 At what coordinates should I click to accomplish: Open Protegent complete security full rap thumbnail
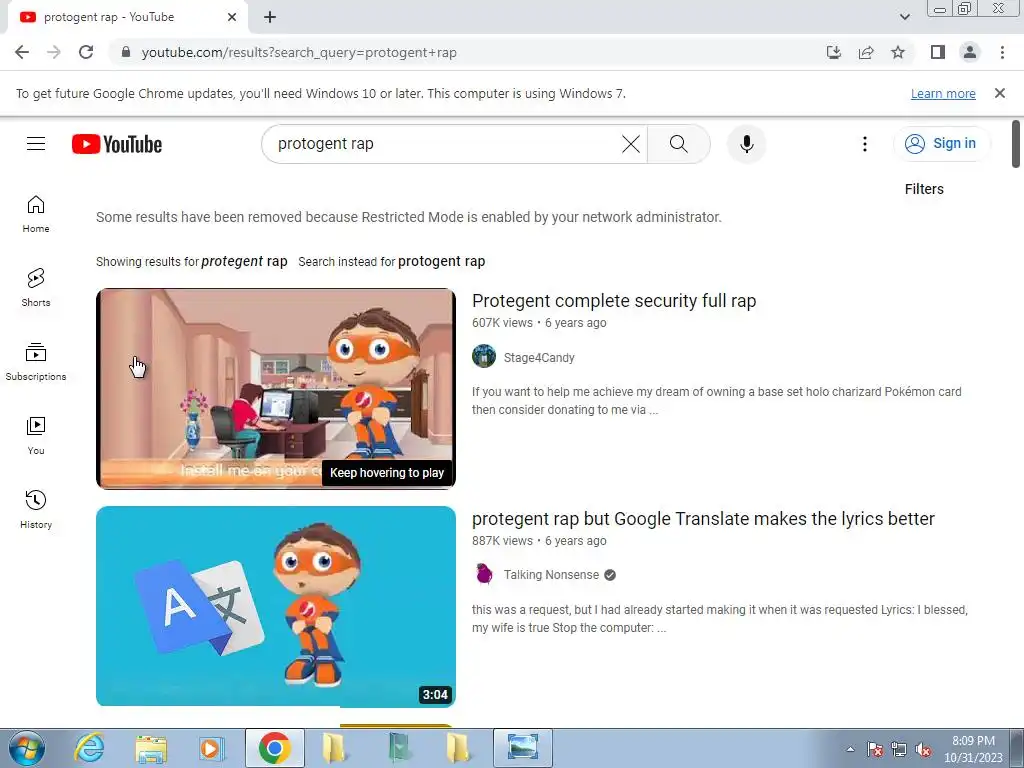pyautogui.click(x=276, y=389)
